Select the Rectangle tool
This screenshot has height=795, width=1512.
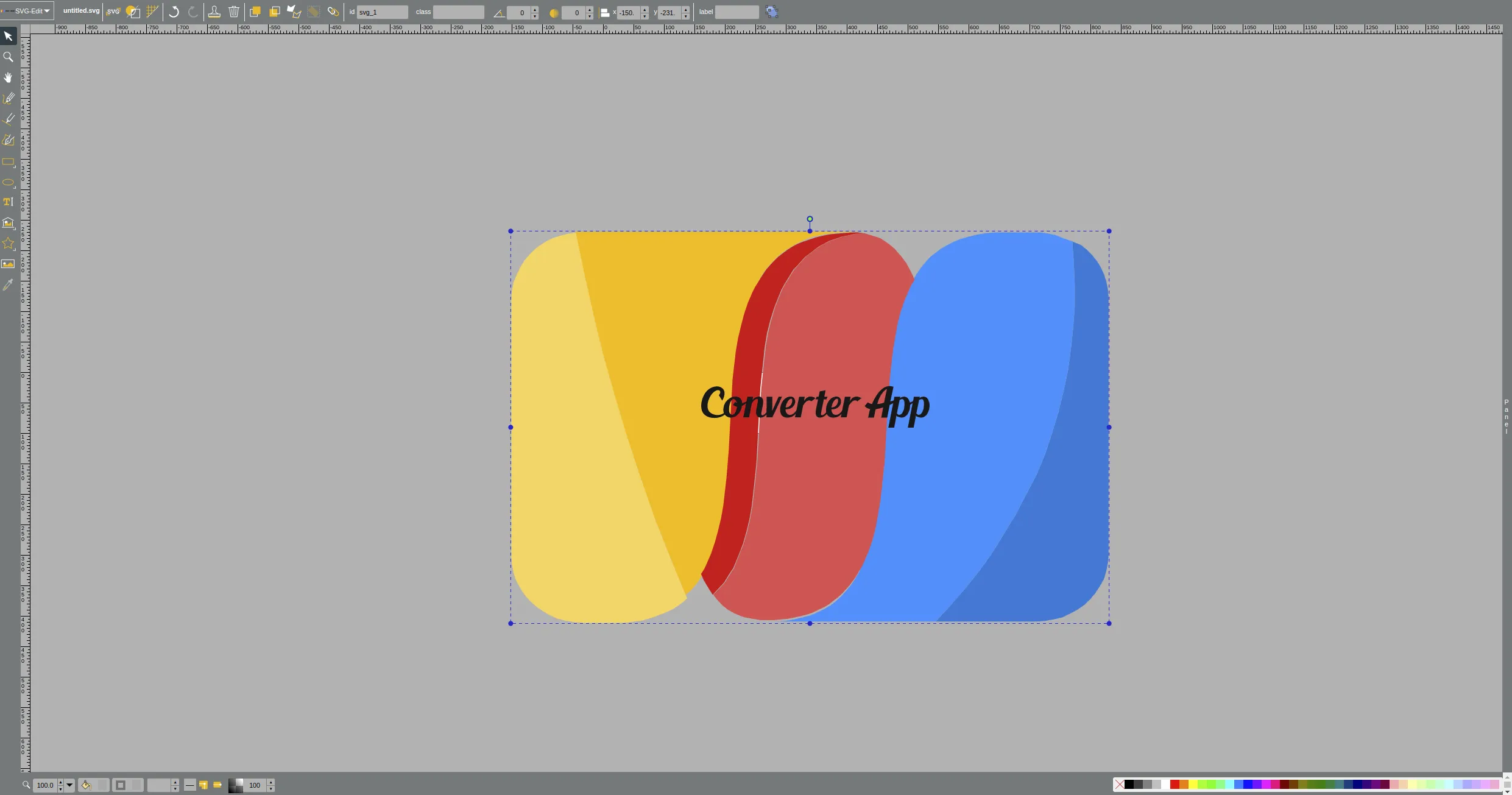[x=8, y=162]
